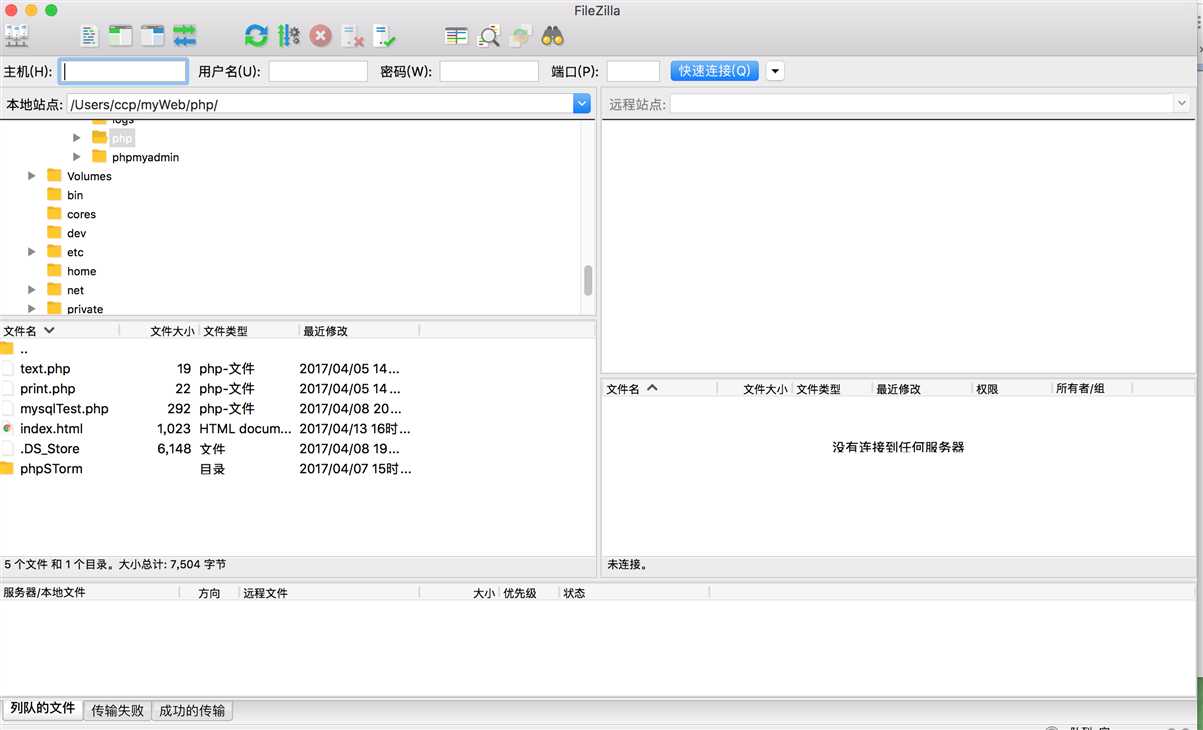
Task: Toggle message log display icon
Action: pos(89,37)
